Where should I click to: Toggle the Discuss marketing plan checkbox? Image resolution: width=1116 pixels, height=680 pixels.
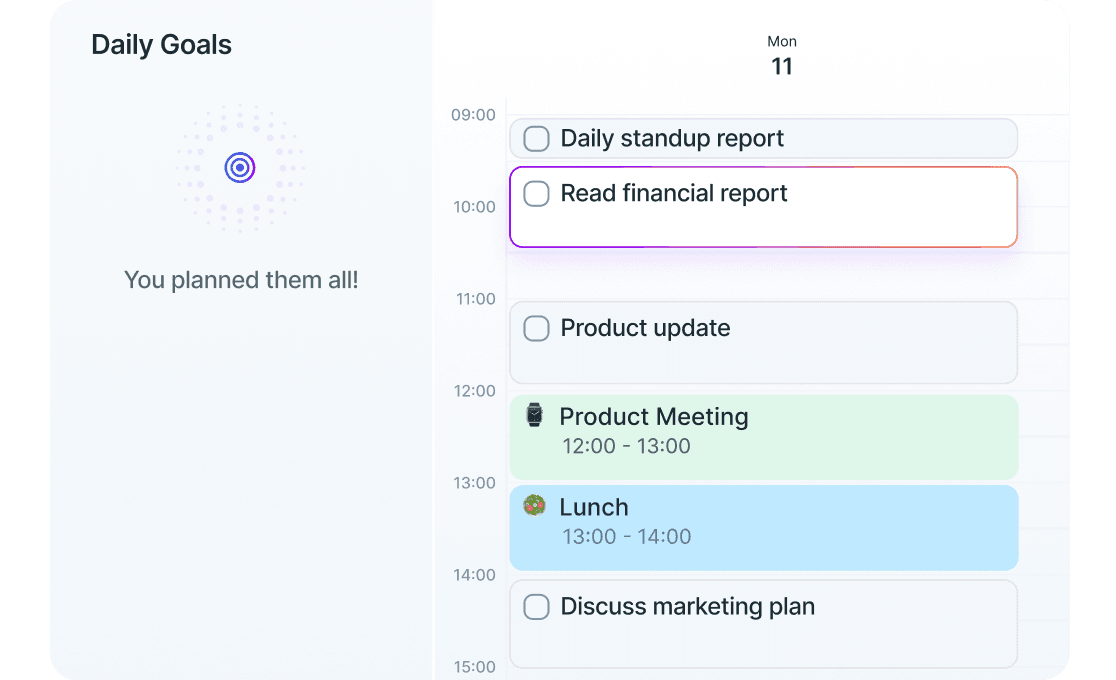tap(537, 606)
